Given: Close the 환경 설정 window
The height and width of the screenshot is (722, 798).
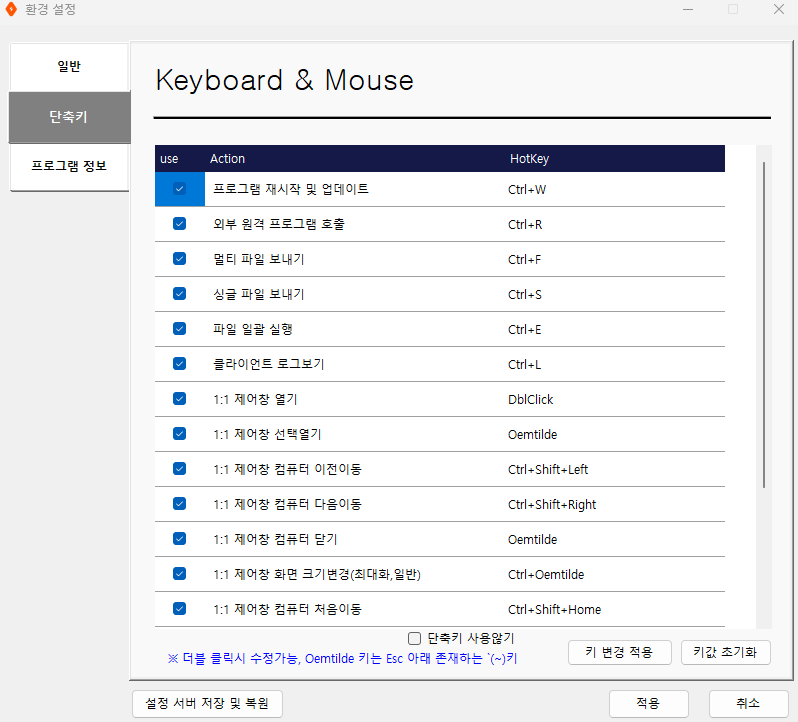Looking at the screenshot, I should pos(779,9).
